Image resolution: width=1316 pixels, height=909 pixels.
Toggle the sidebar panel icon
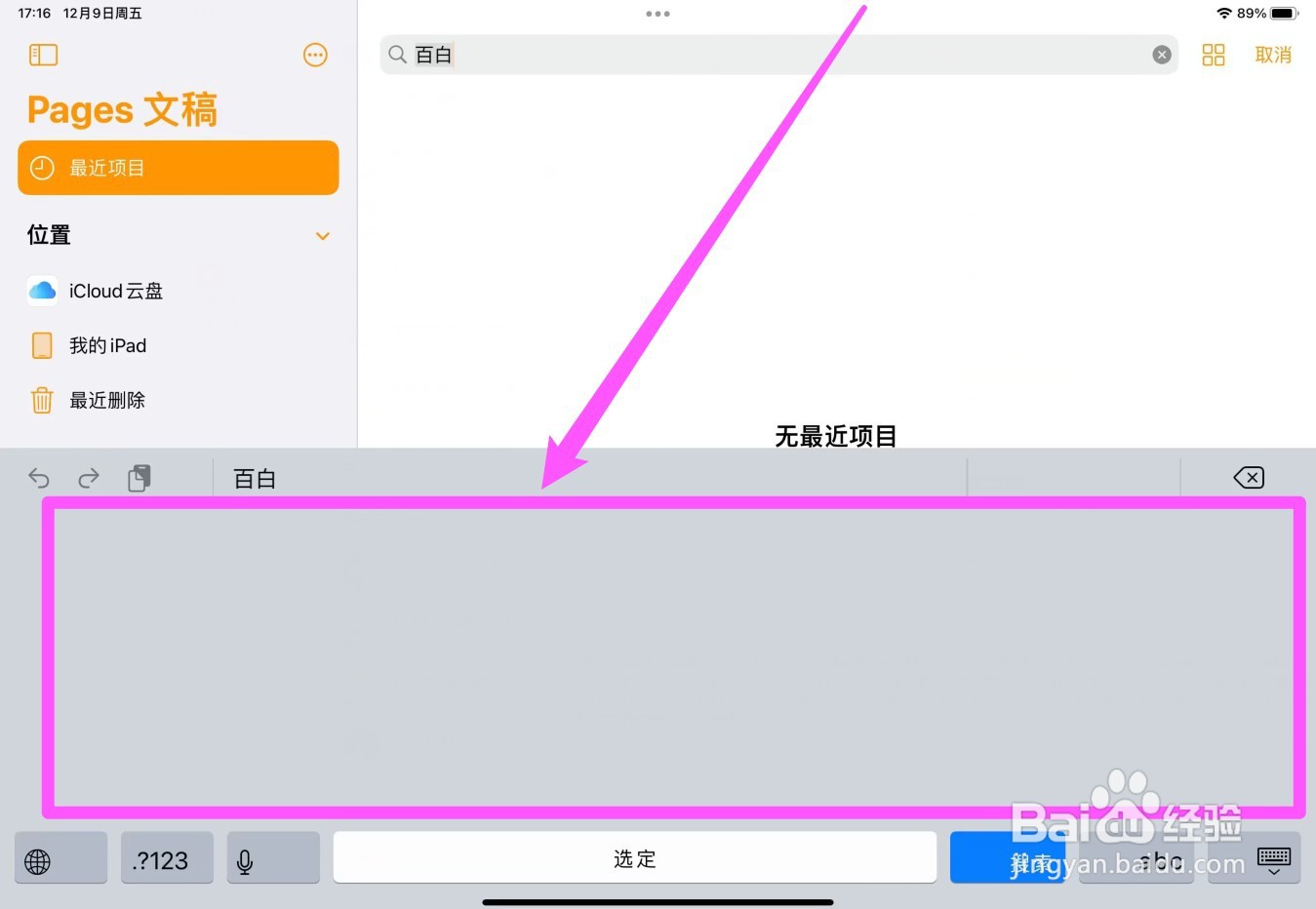pos(44,55)
